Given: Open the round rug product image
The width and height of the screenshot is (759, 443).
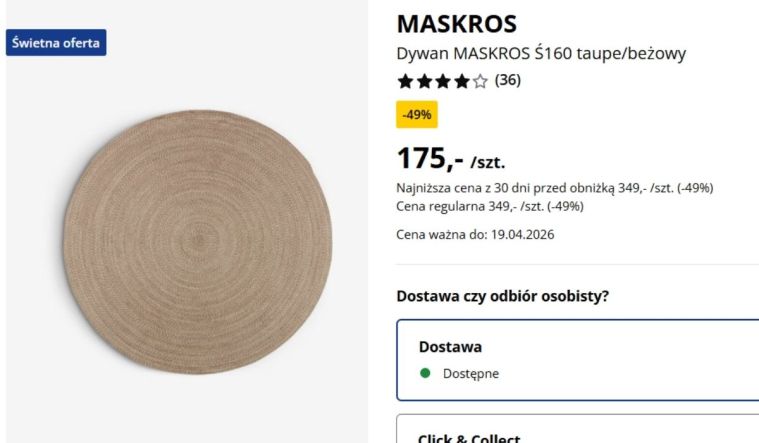Looking at the screenshot, I should (197, 242).
